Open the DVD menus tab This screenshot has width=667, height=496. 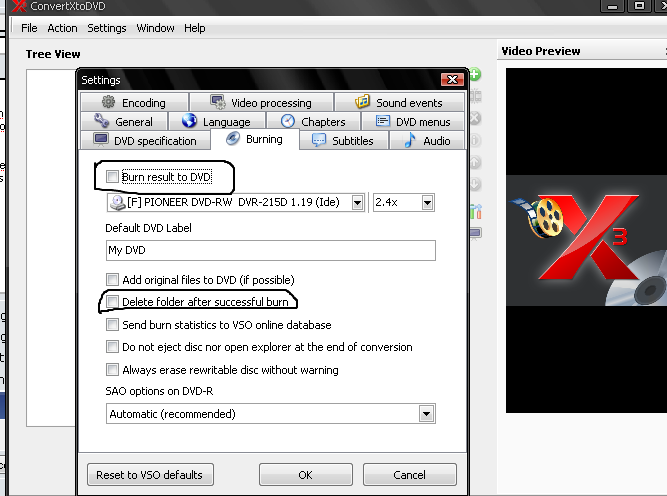pos(413,121)
